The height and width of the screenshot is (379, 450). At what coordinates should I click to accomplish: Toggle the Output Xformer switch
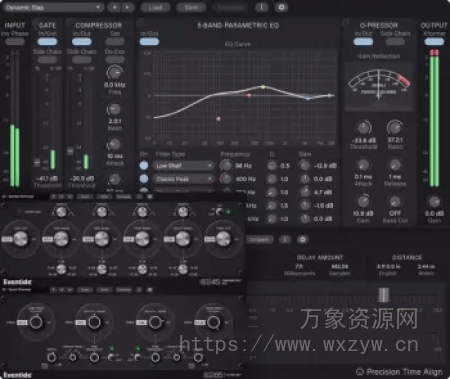pos(434,42)
